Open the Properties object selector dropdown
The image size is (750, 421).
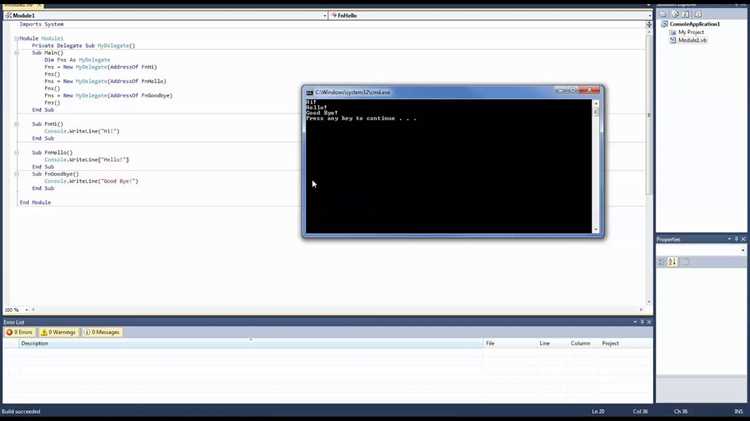[742, 250]
